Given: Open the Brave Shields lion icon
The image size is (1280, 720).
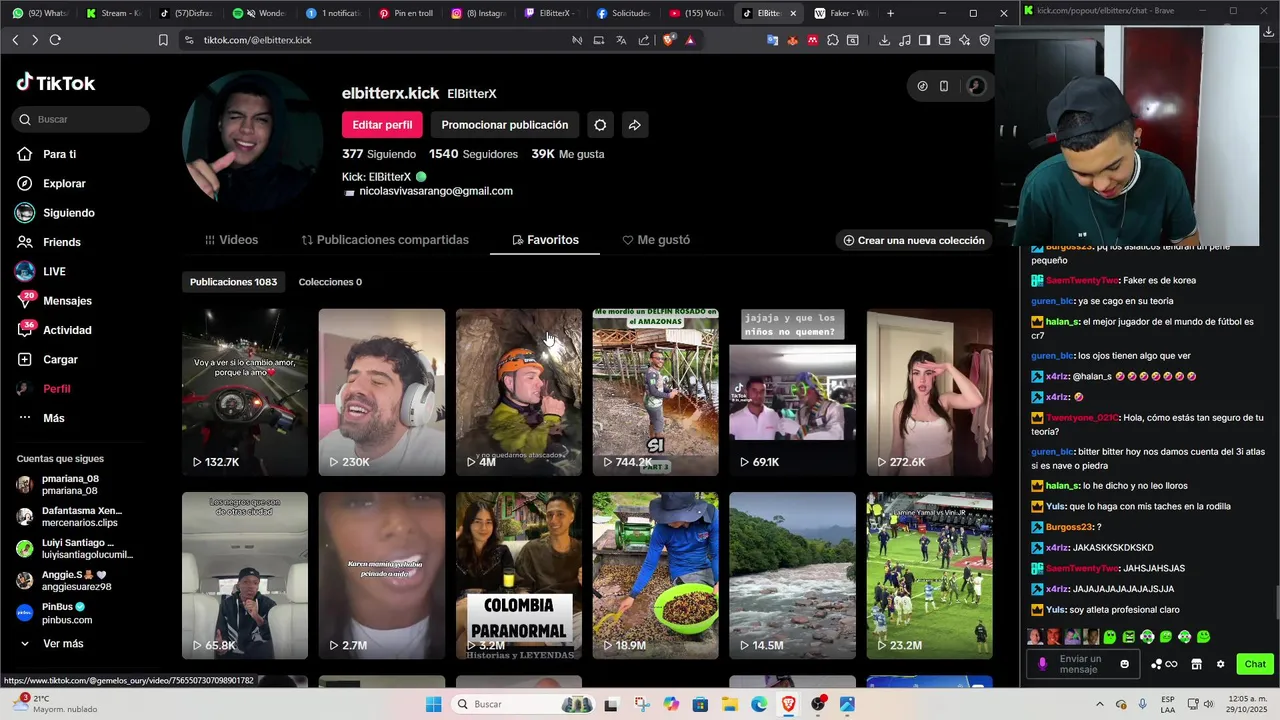Looking at the screenshot, I should [x=668, y=40].
